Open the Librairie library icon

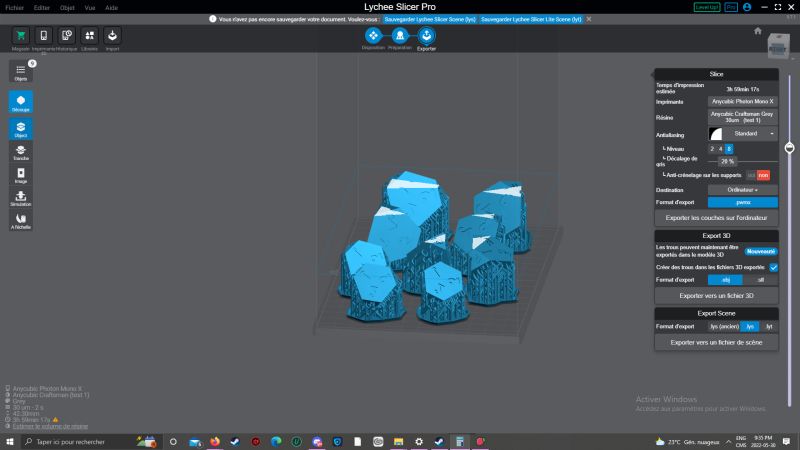click(89, 36)
